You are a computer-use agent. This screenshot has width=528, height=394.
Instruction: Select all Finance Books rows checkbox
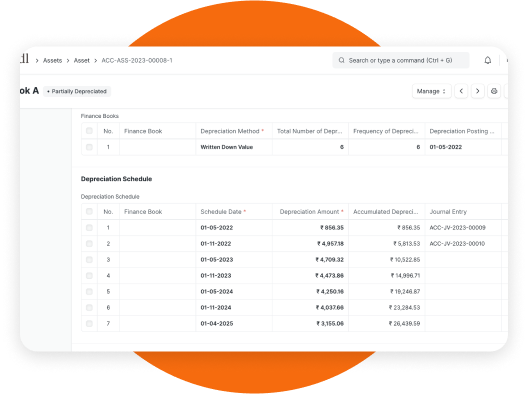89,131
